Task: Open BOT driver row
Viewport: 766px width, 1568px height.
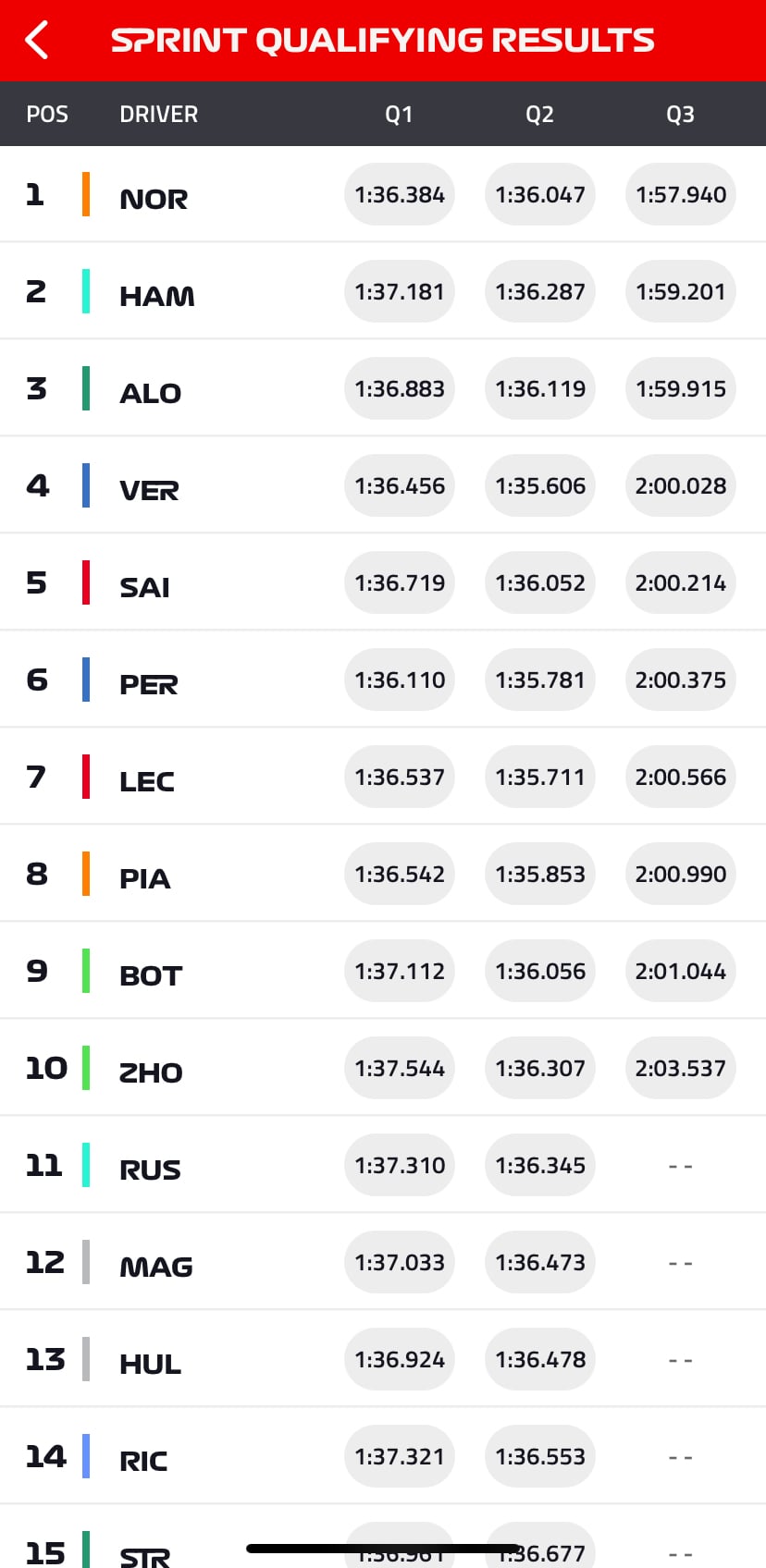Action: coord(383,971)
